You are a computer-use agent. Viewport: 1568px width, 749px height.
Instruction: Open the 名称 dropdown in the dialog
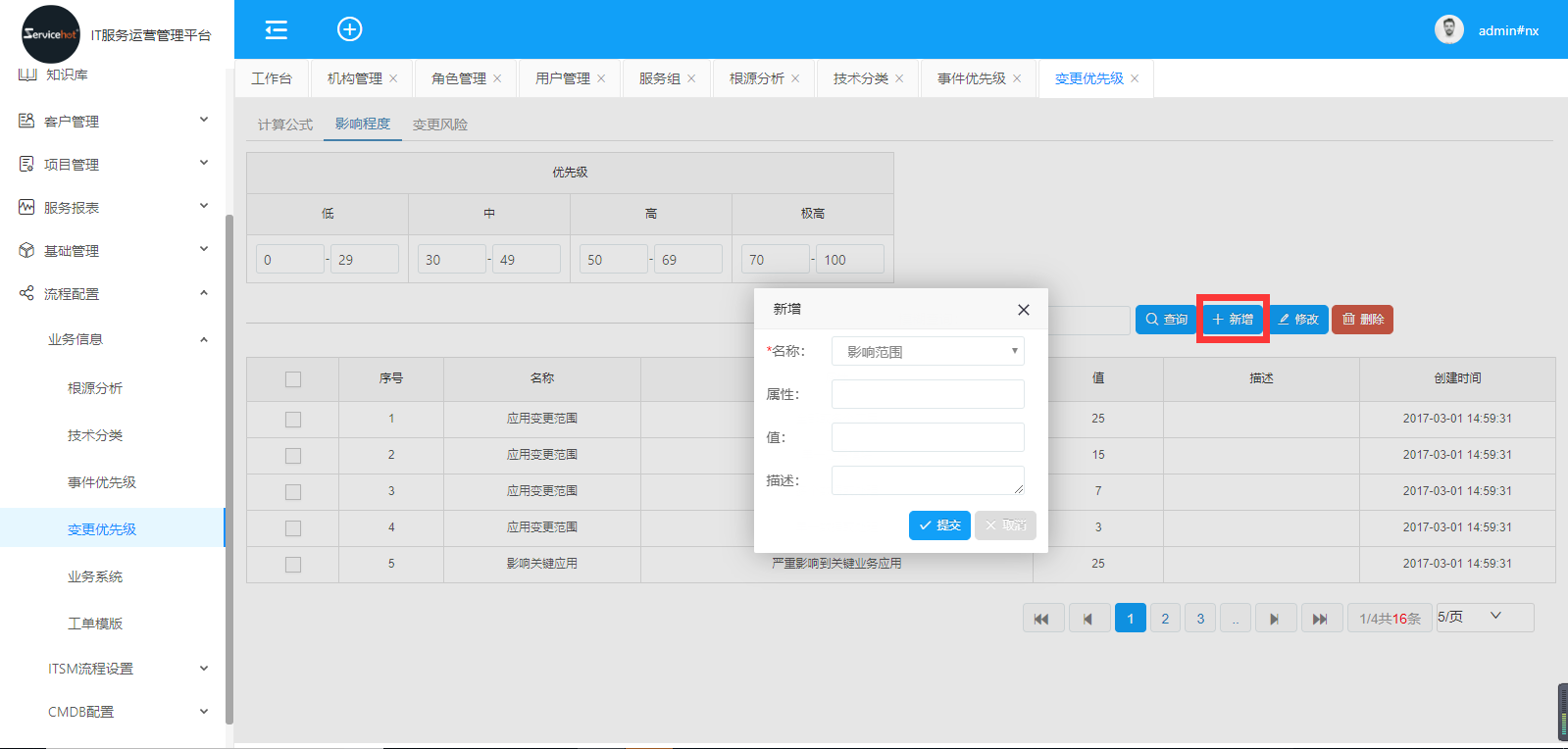coord(927,351)
